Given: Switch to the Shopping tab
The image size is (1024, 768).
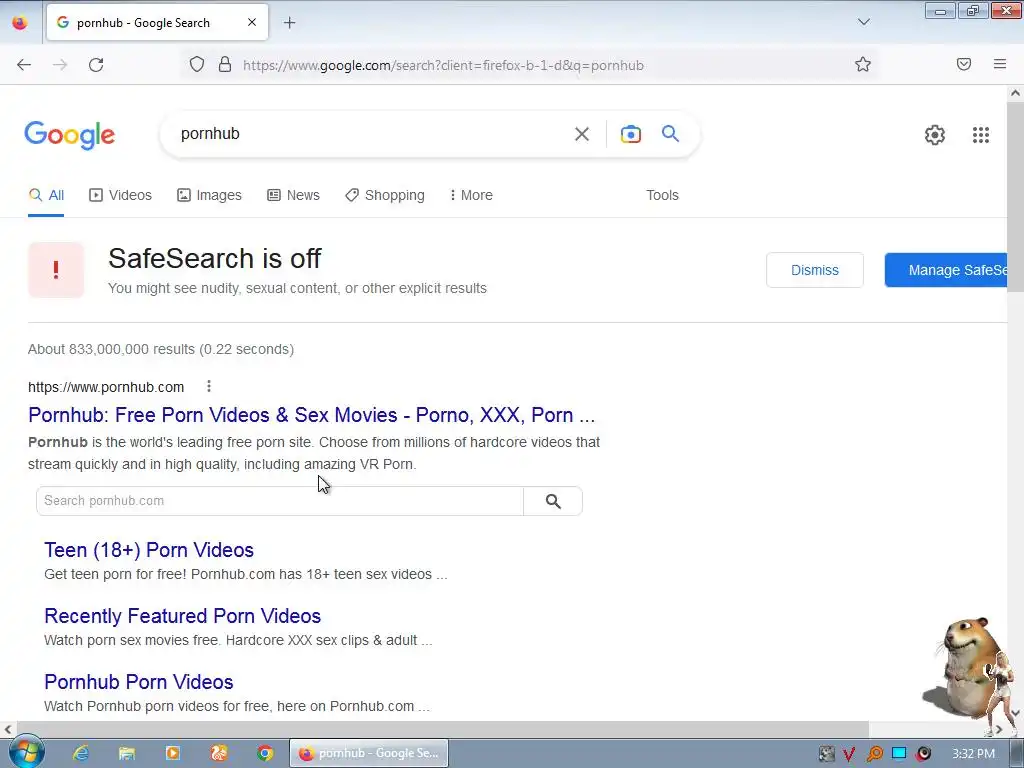Looking at the screenshot, I should pyautogui.click(x=385, y=195).
